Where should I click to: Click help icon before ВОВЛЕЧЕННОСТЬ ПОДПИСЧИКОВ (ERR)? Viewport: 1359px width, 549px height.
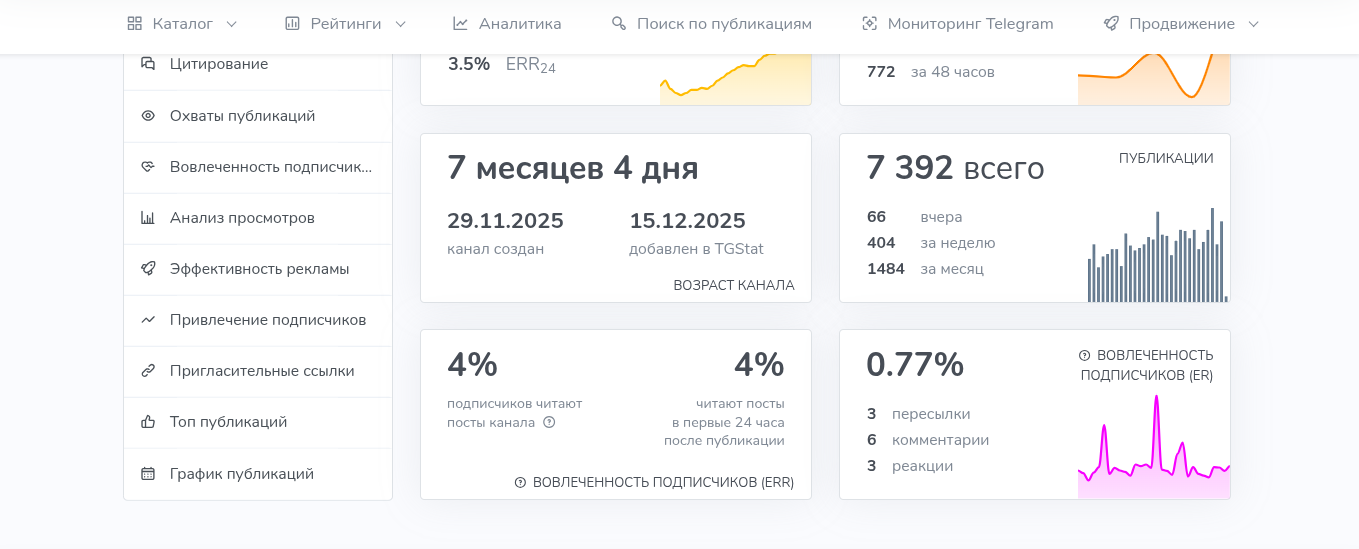pos(520,482)
